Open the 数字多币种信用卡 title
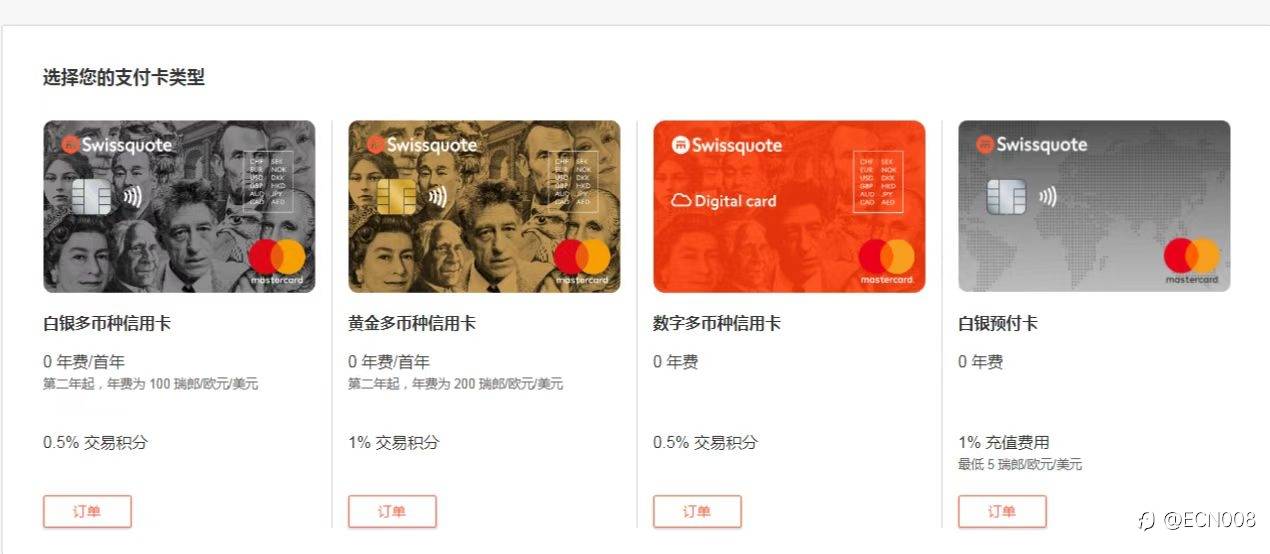The height and width of the screenshot is (554, 1270). click(x=717, y=324)
